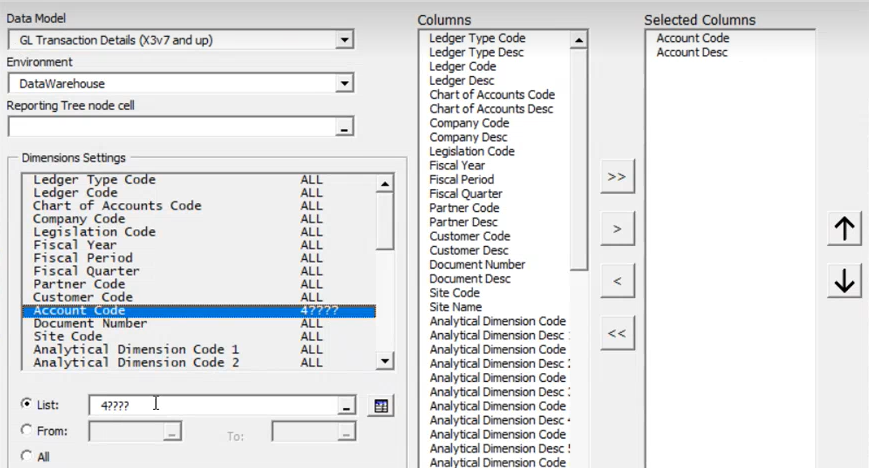Click the List field range selector button
This screenshot has height=468, width=869.
point(346,406)
